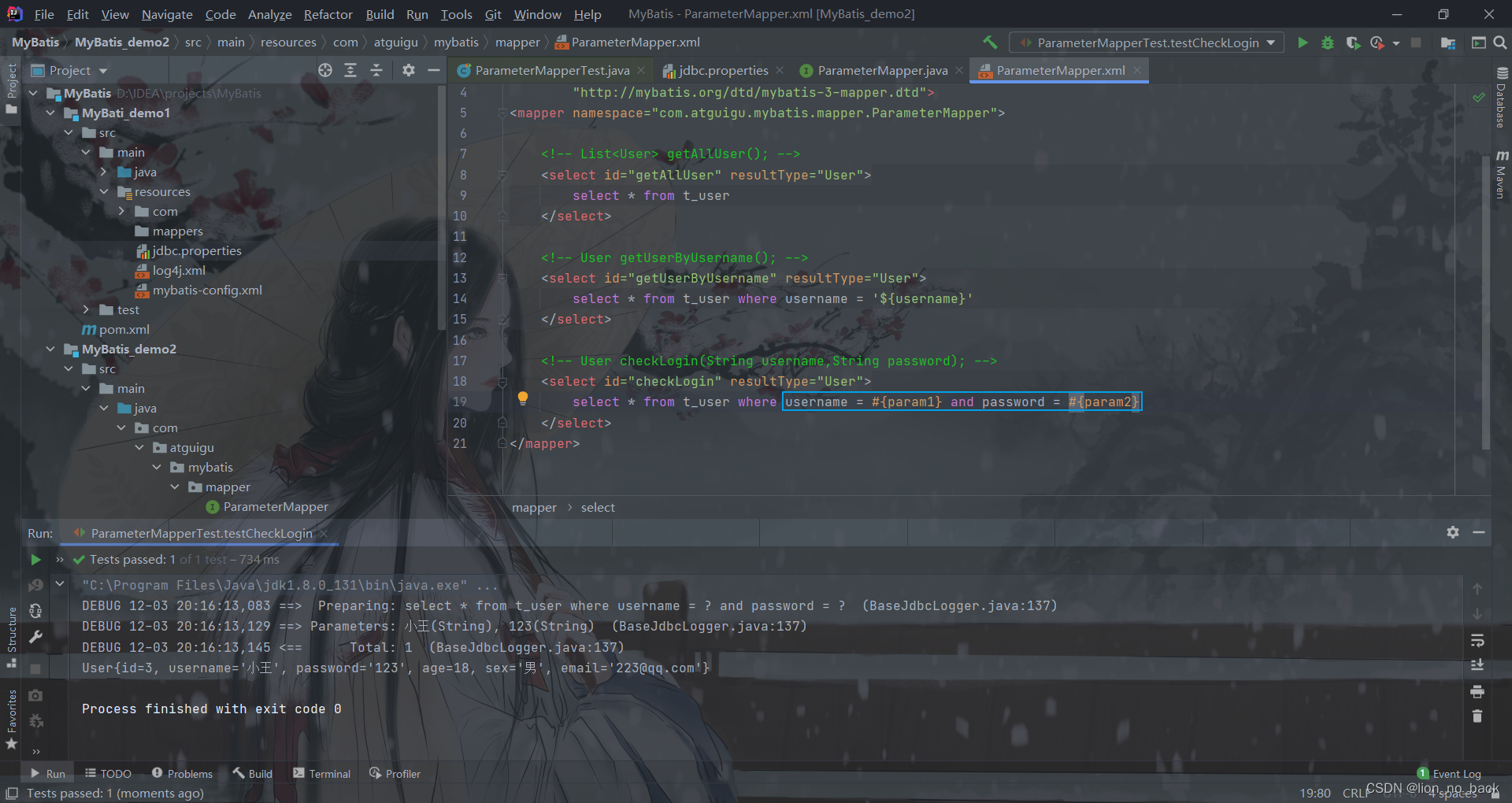Click the Dump Threads camera icon
Image resolution: width=1512 pixels, height=803 pixels.
click(x=35, y=695)
